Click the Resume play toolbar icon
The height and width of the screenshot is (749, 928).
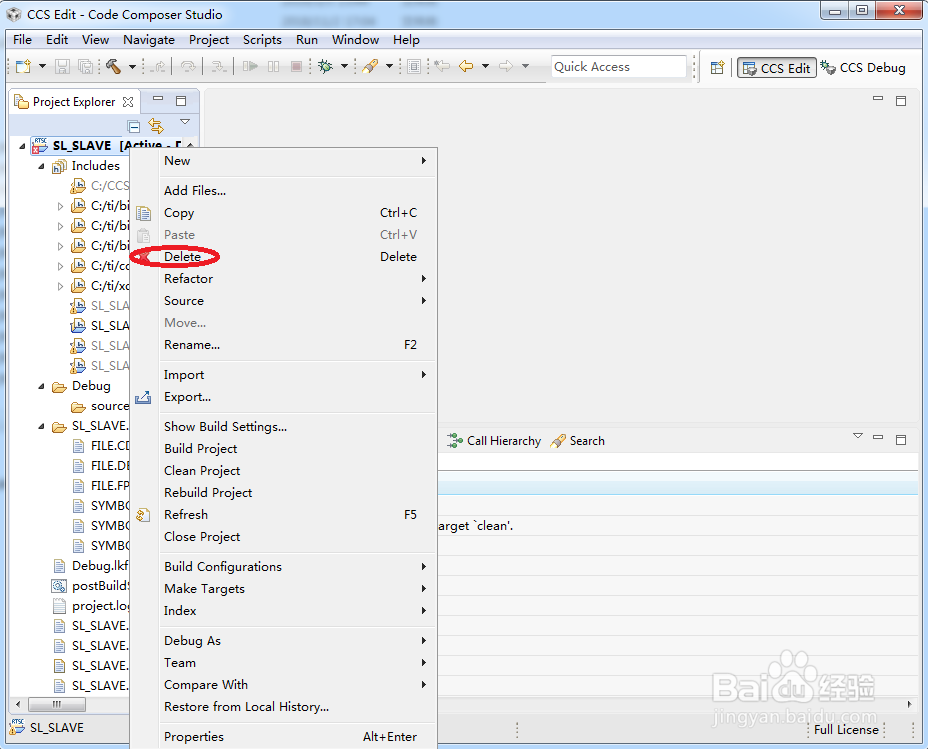(x=250, y=66)
